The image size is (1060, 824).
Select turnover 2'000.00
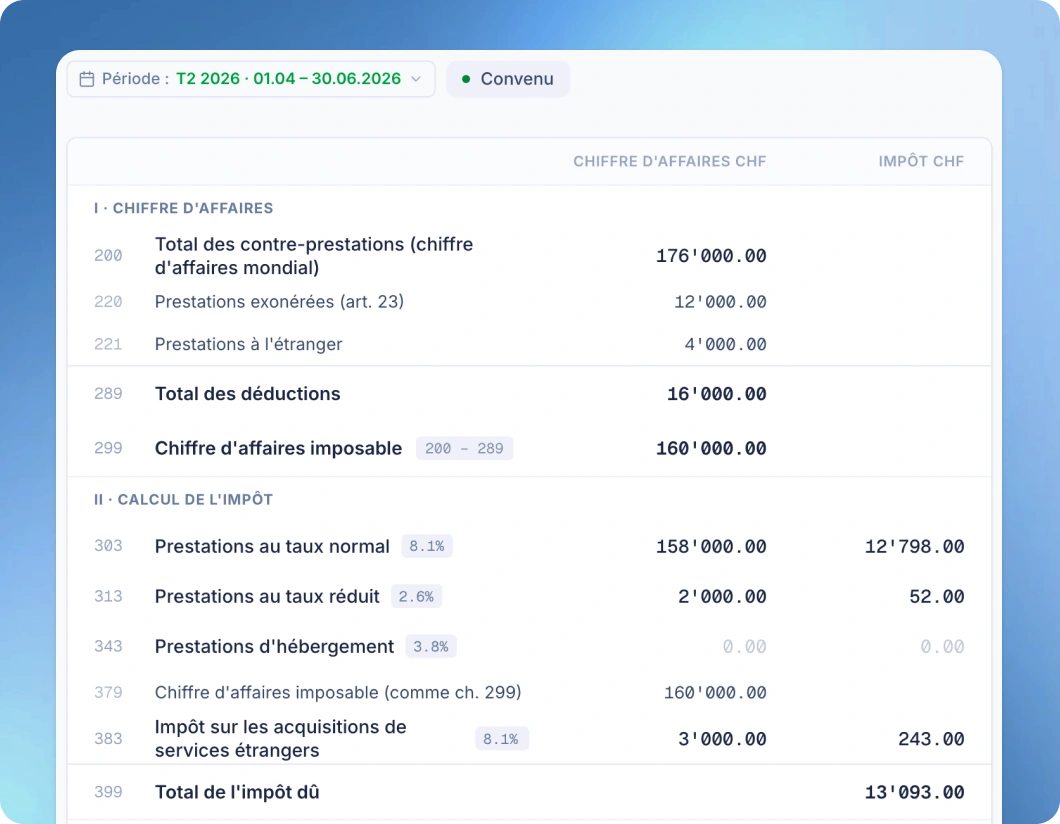click(722, 597)
